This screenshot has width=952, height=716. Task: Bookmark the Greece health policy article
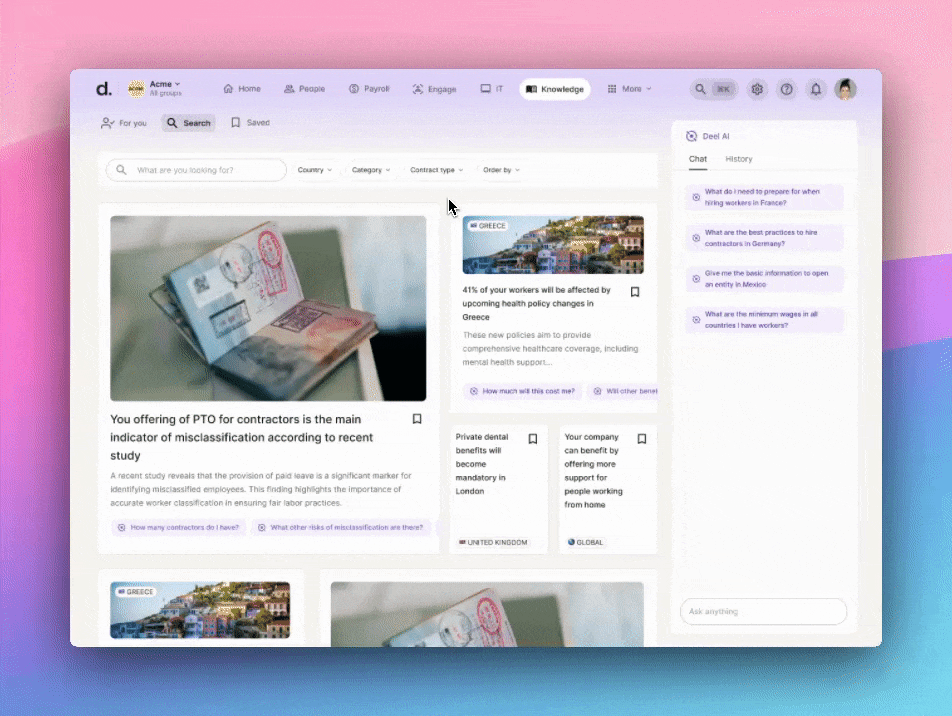[635, 292]
